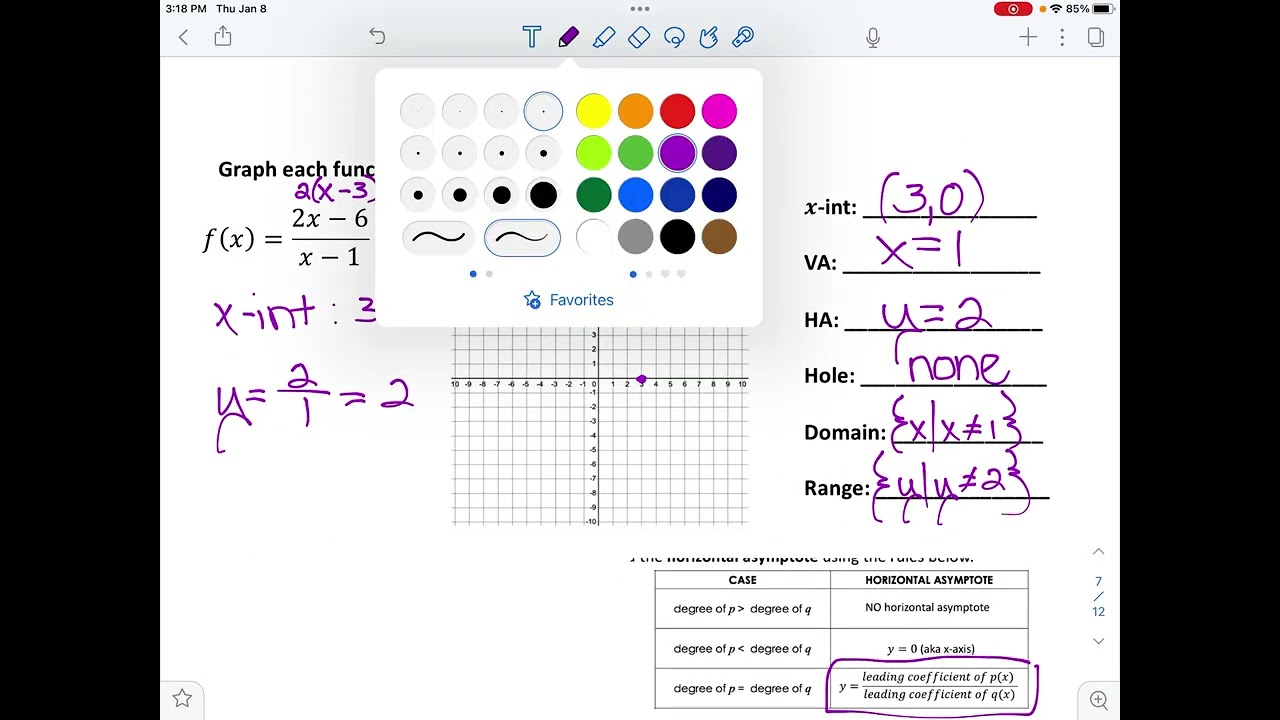Image resolution: width=1280 pixels, height=720 pixels.
Task: Tap the three dots at top center
Action: click(x=640, y=9)
